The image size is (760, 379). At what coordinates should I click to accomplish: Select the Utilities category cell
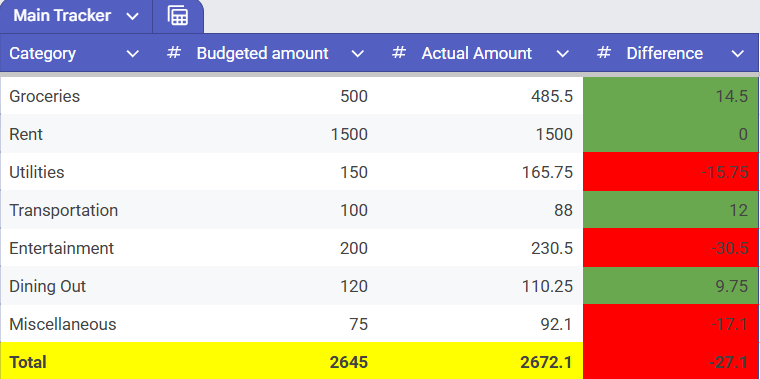[79, 172]
